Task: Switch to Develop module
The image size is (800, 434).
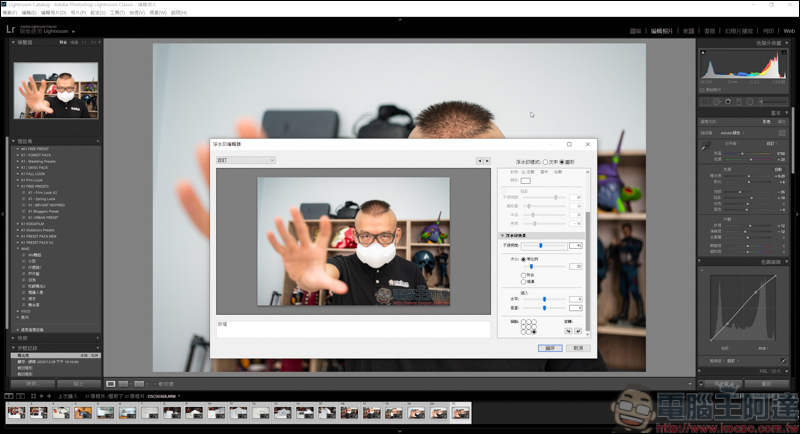Action: (662, 31)
